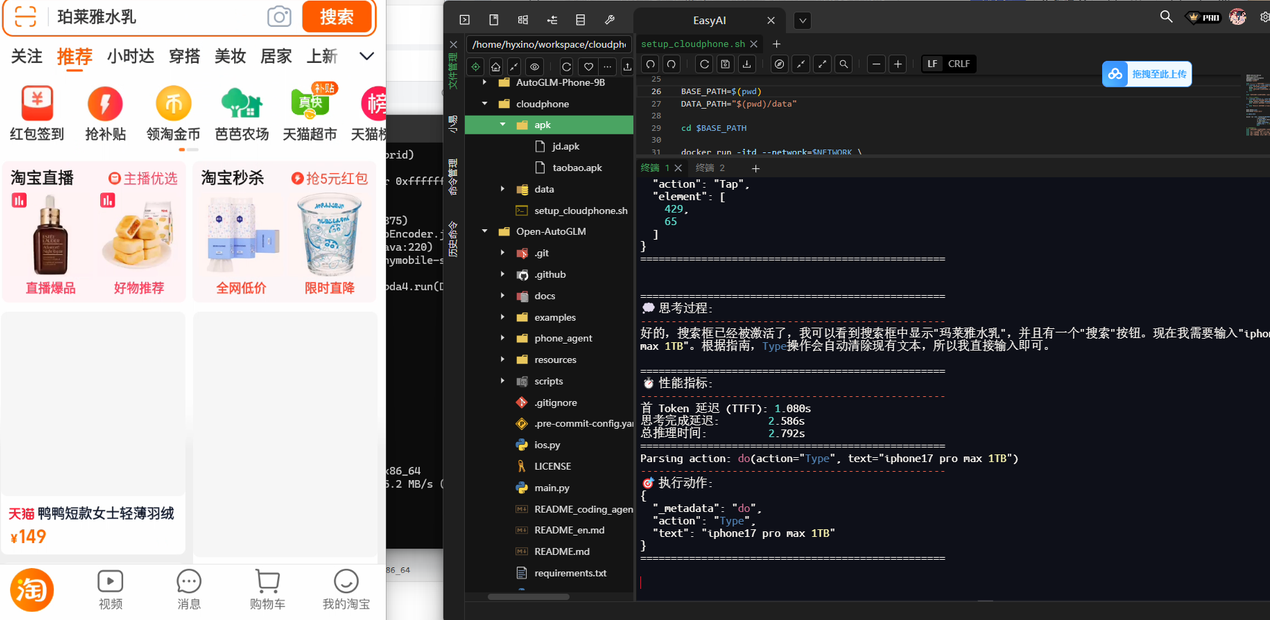Screen dimensions: 1270x620
Task: Click the 拖拽至此上传 upload button
Action: pos(1147,74)
